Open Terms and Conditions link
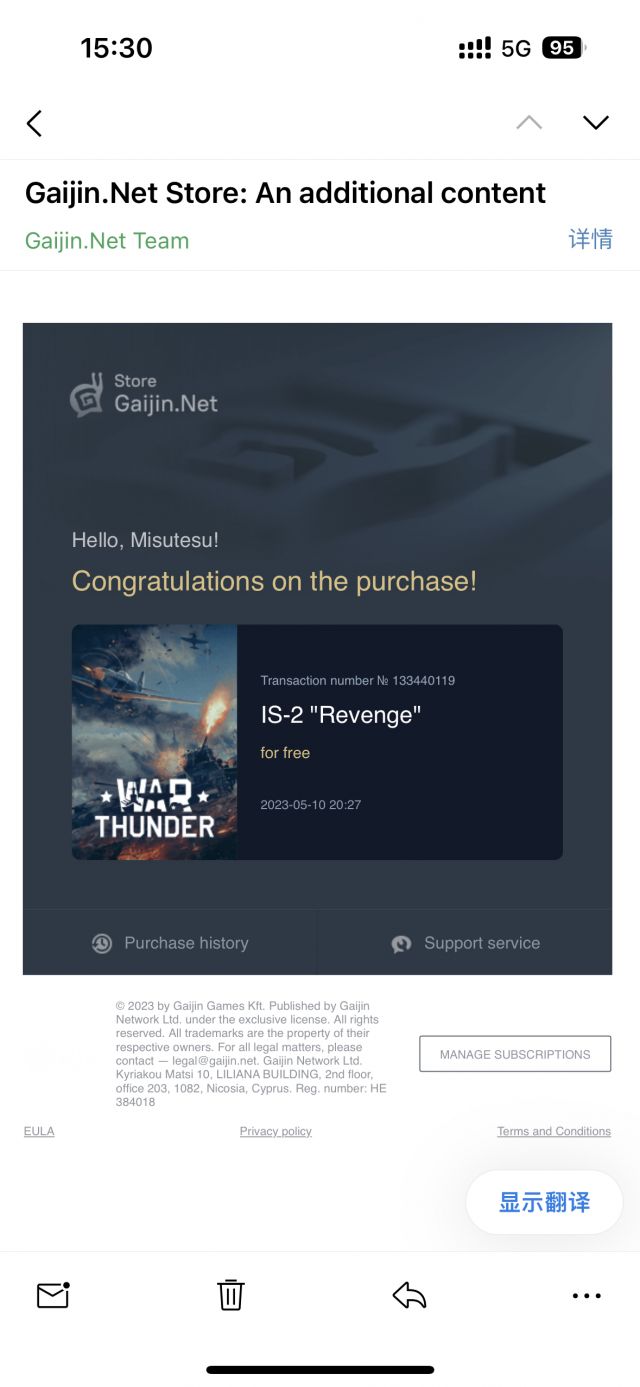This screenshot has width=640, height=1387. 554,1131
